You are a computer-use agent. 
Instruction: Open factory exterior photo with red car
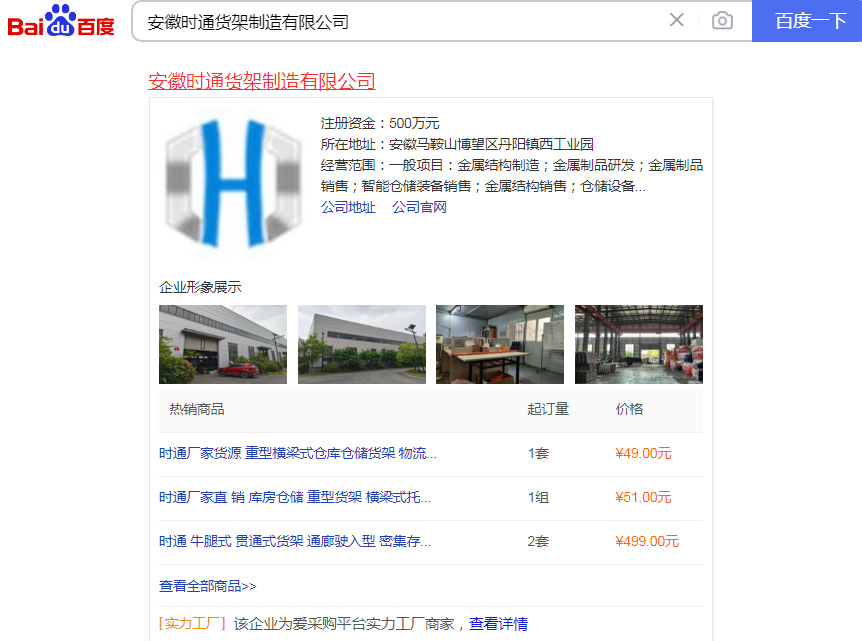coord(223,344)
